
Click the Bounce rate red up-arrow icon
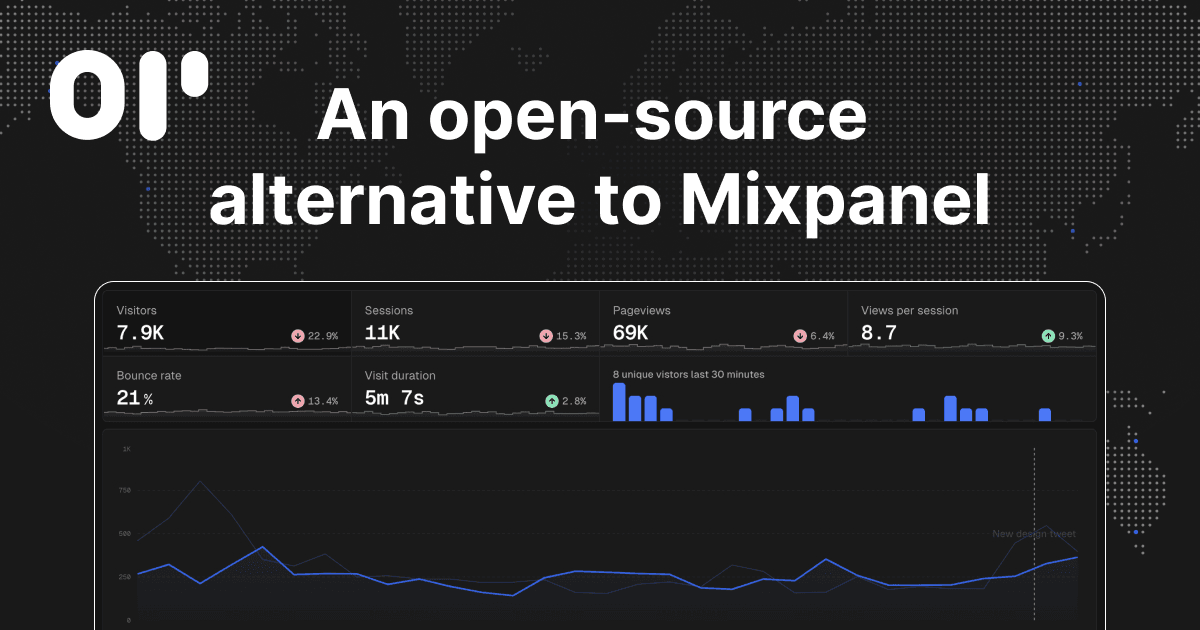pyautogui.click(x=297, y=401)
